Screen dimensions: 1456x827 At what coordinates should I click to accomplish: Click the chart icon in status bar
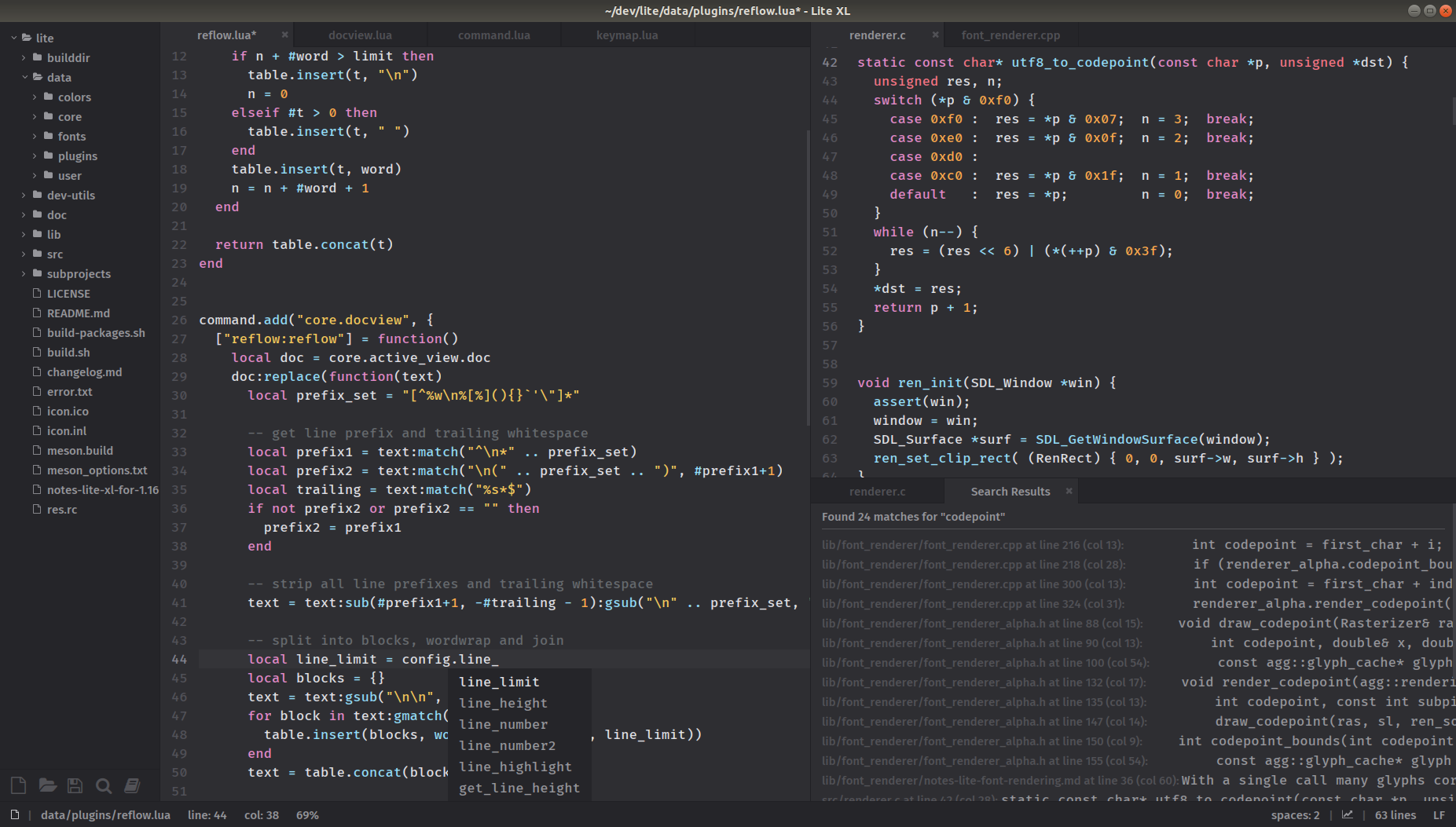coord(1348,815)
